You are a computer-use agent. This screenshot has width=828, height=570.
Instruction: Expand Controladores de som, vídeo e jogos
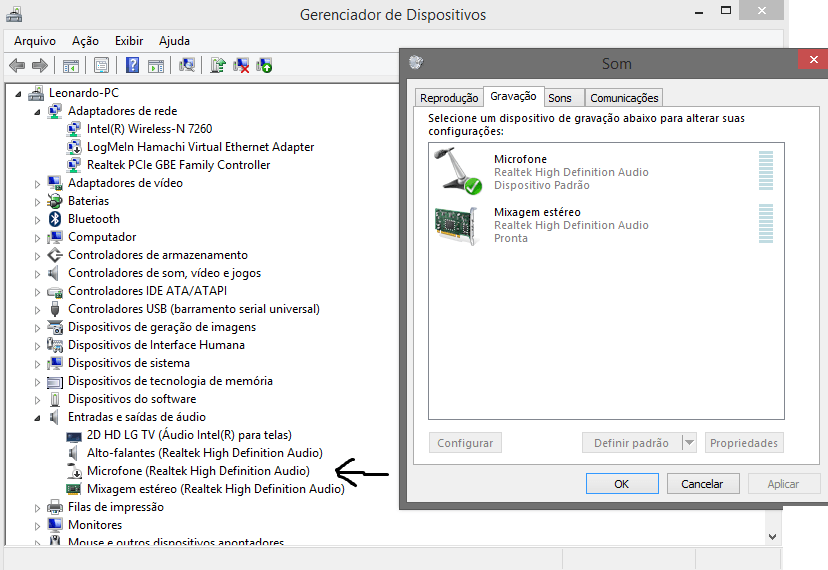click(39, 274)
